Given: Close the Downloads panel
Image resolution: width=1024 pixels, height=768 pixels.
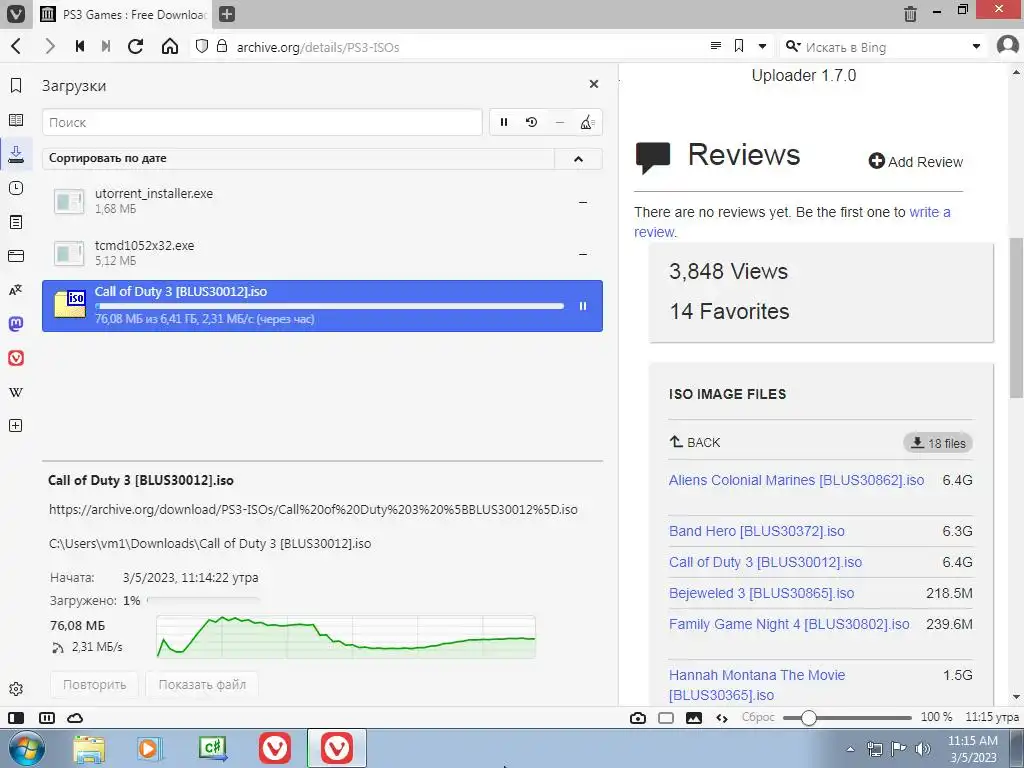Looking at the screenshot, I should coord(594,84).
